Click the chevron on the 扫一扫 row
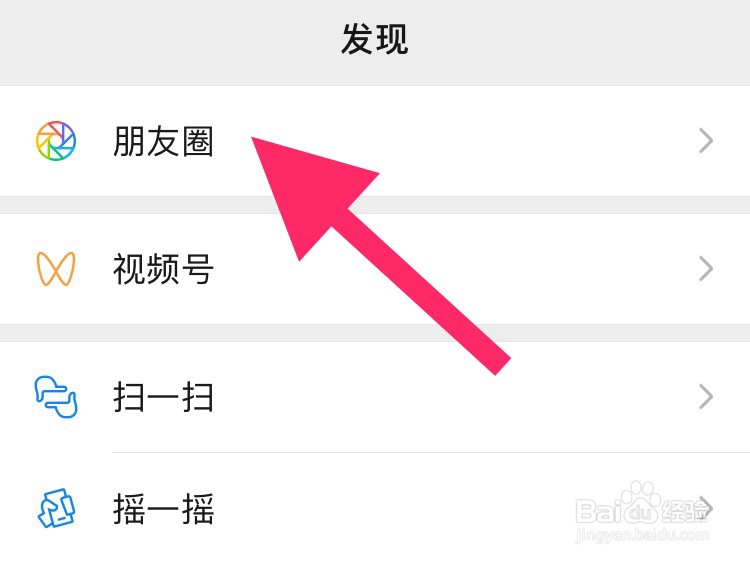 click(x=706, y=397)
